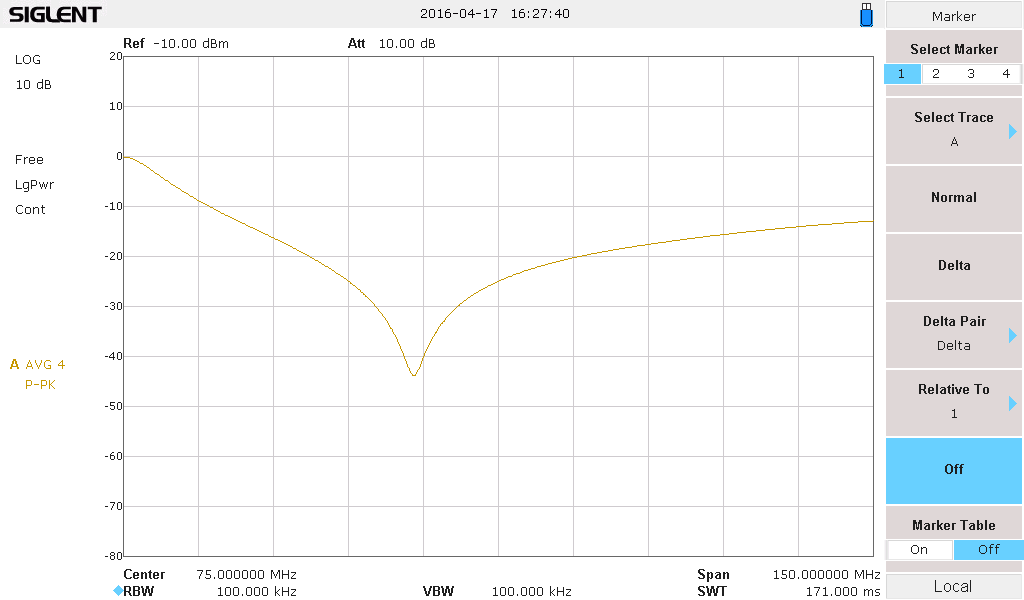Set marker mode to Normal
The width and height of the screenshot is (1024, 600).
point(953,198)
